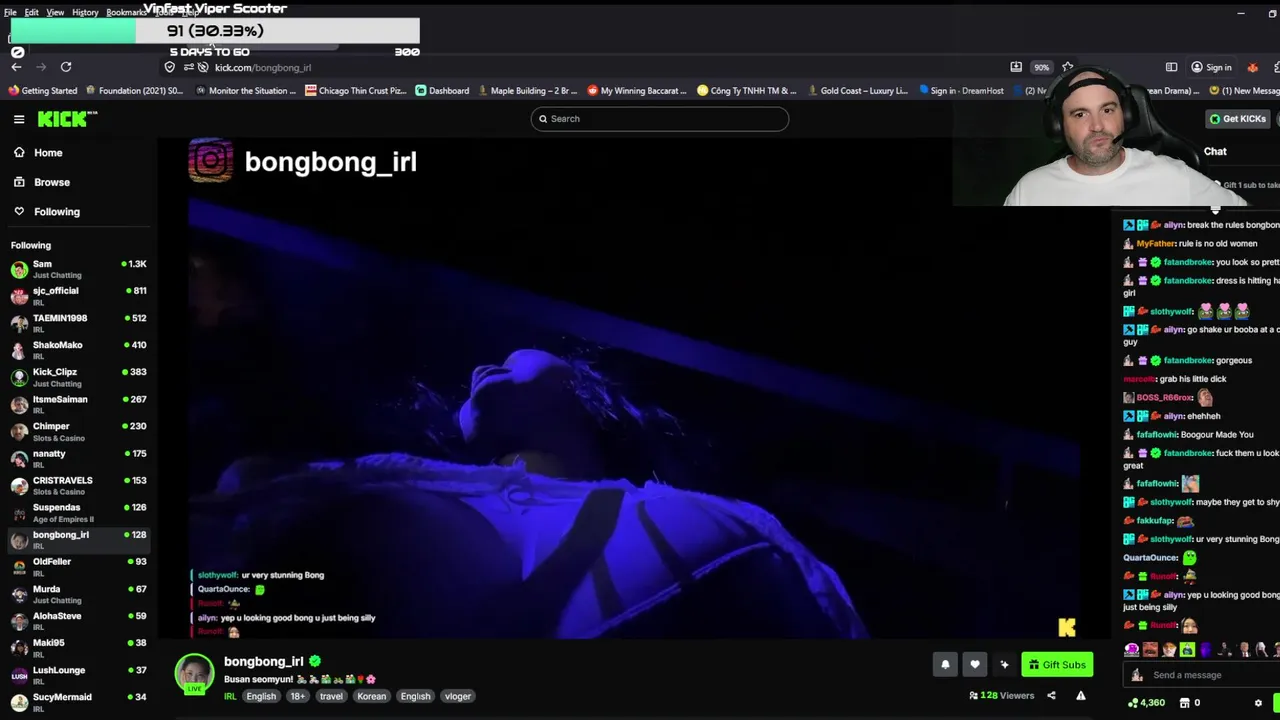Click the Gift Subs button
Screen dimensions: 1280x720
tap(1057, 664)
